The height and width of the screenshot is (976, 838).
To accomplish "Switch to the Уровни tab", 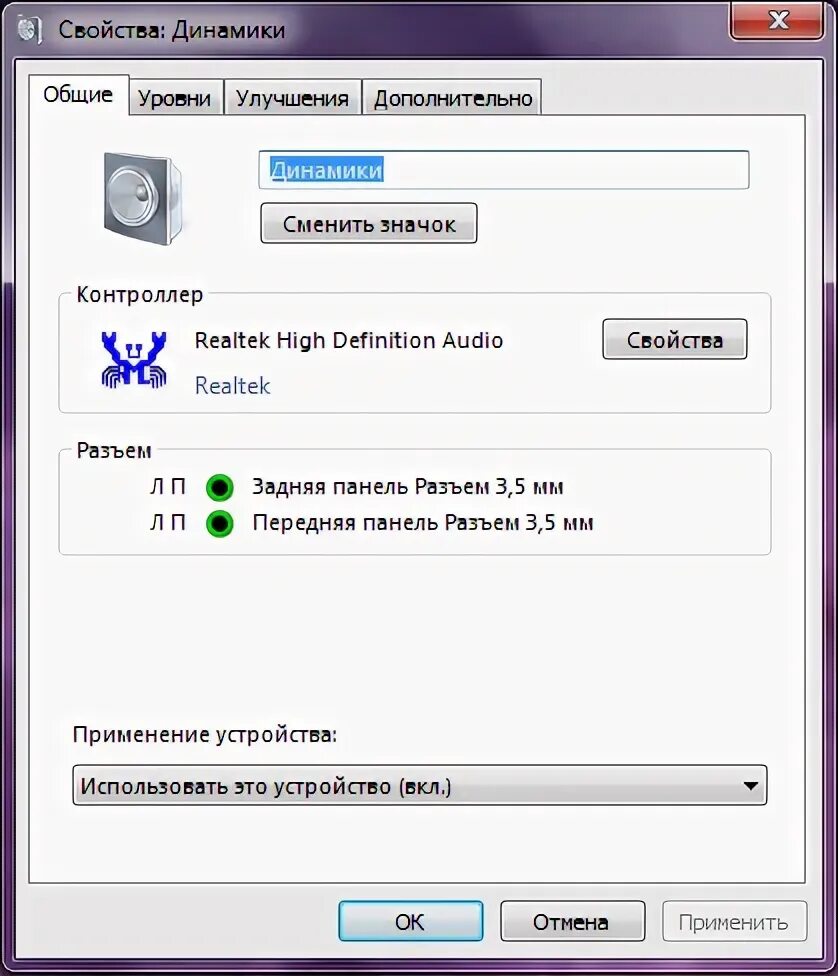I will (x=175, y=98).
